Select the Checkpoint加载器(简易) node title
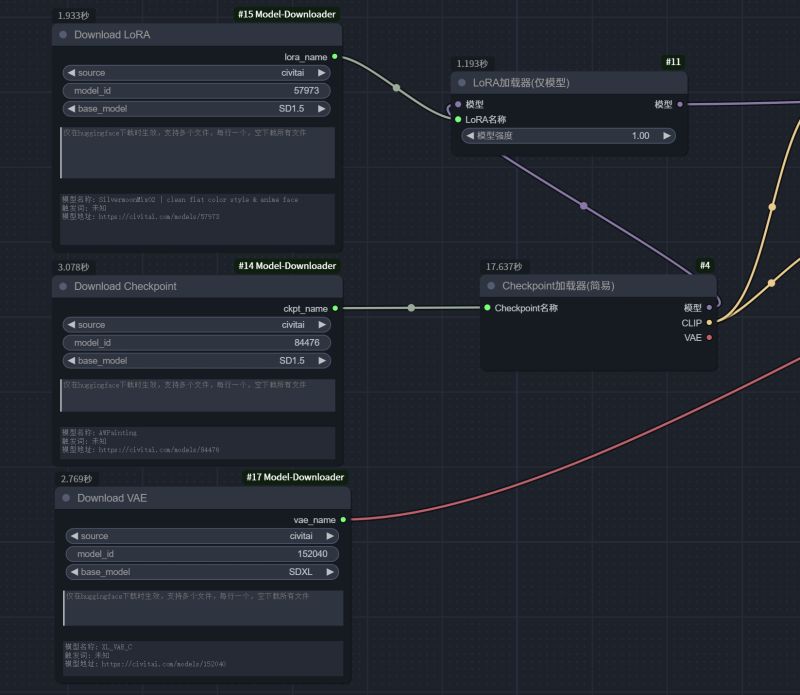Viewport: 800px width, 695px height. (558, 286)
